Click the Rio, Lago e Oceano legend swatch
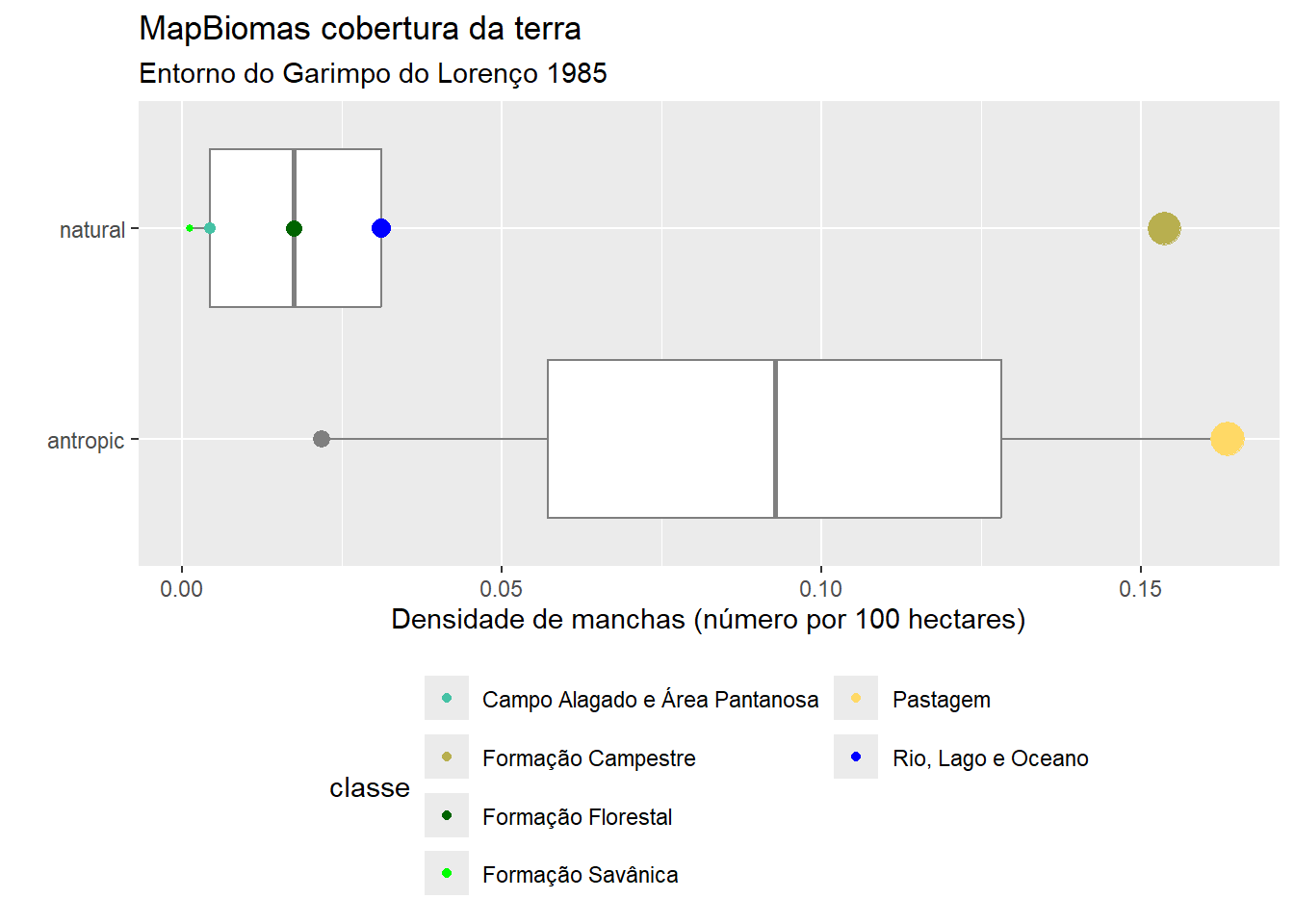The width and height of the screenshot is (1294, 924). pos(856,757)
